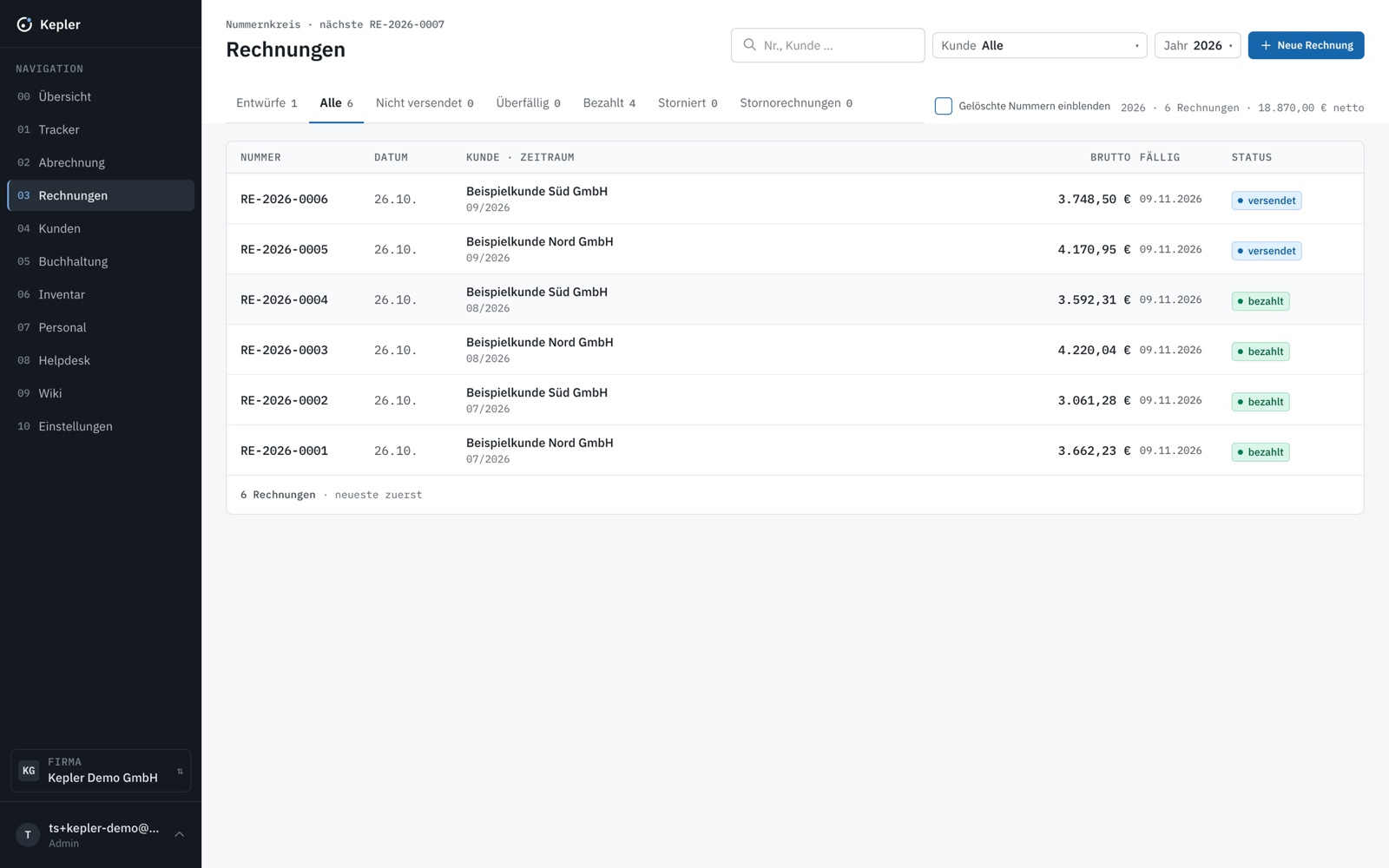
Task: Open Personal in the navigation
Action: click(x=101, y=327)
